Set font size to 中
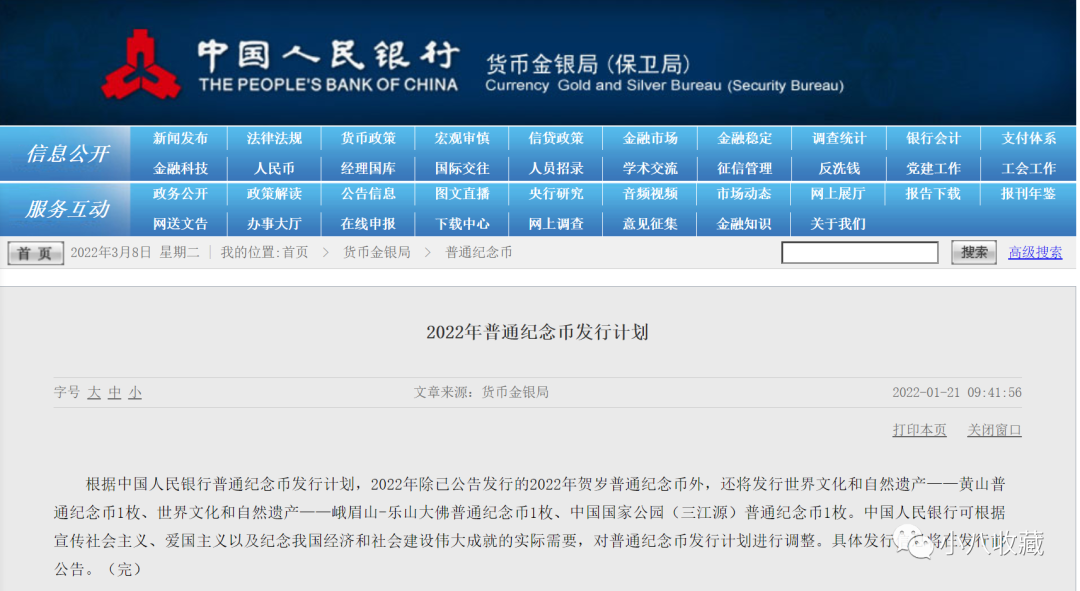This screenshot has height=591, width=1080. pos(114,393)
